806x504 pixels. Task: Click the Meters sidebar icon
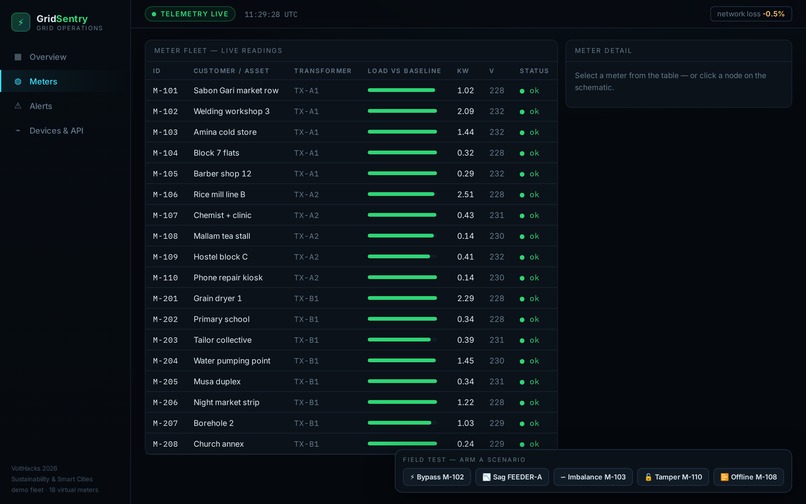click(18, 82)
